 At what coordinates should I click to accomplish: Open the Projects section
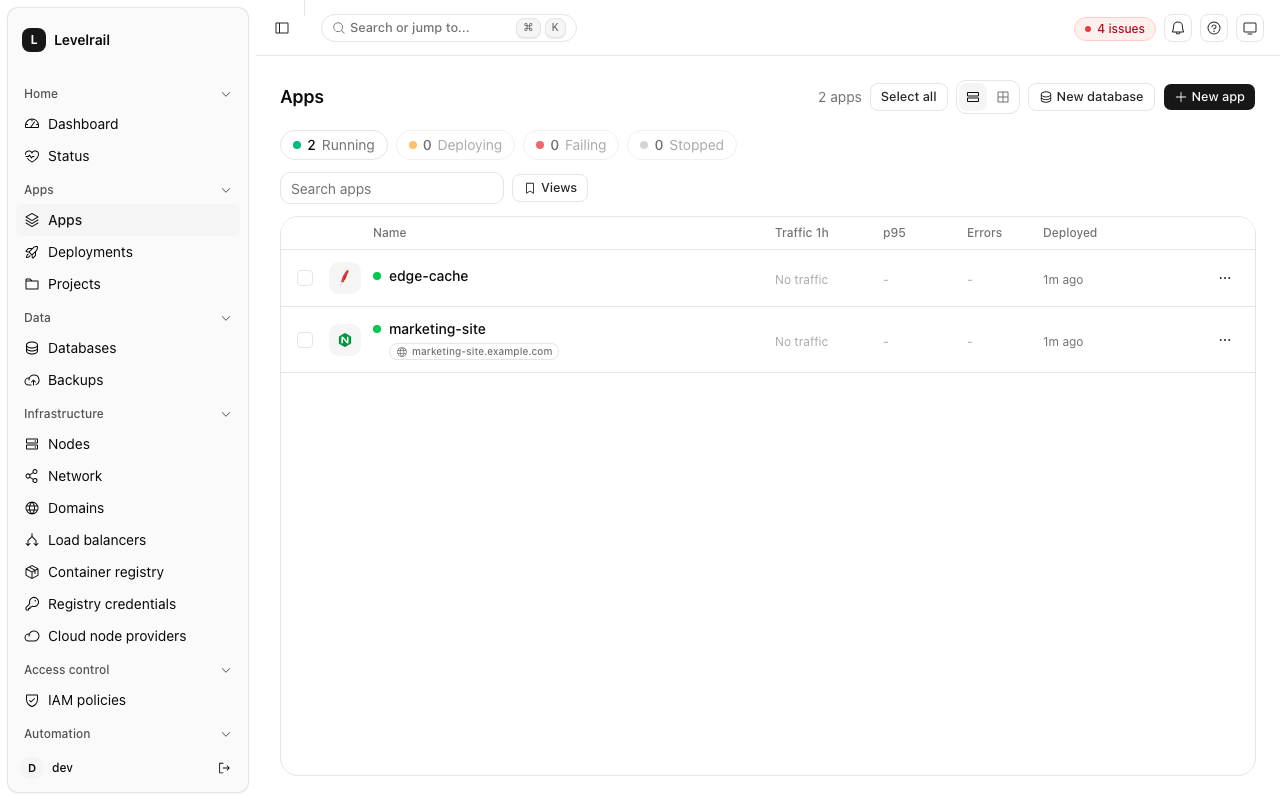[x=128, y=284]
